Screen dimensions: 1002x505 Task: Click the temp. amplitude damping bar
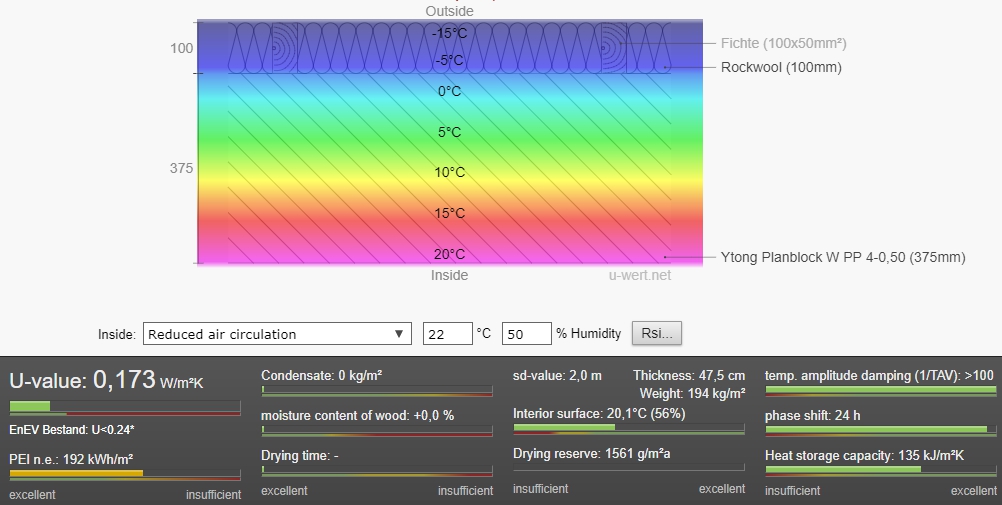tap(881, 390)
